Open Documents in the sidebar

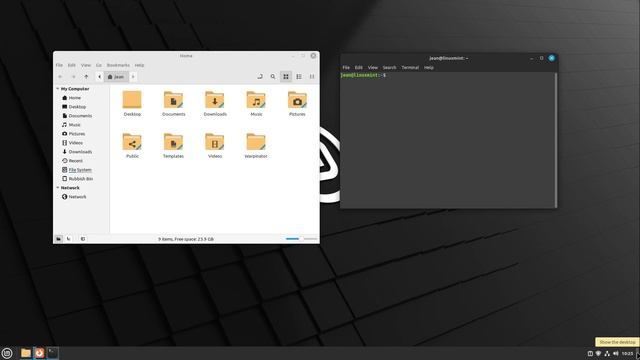pyautogui.click(x=77, y=116)
